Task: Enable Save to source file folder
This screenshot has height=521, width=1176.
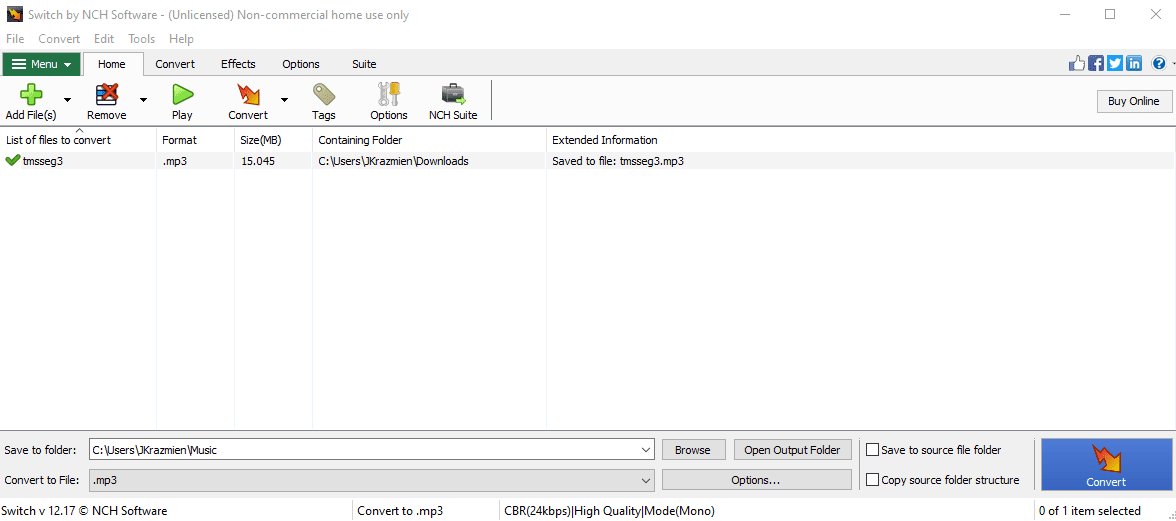Action: [873, 450]
